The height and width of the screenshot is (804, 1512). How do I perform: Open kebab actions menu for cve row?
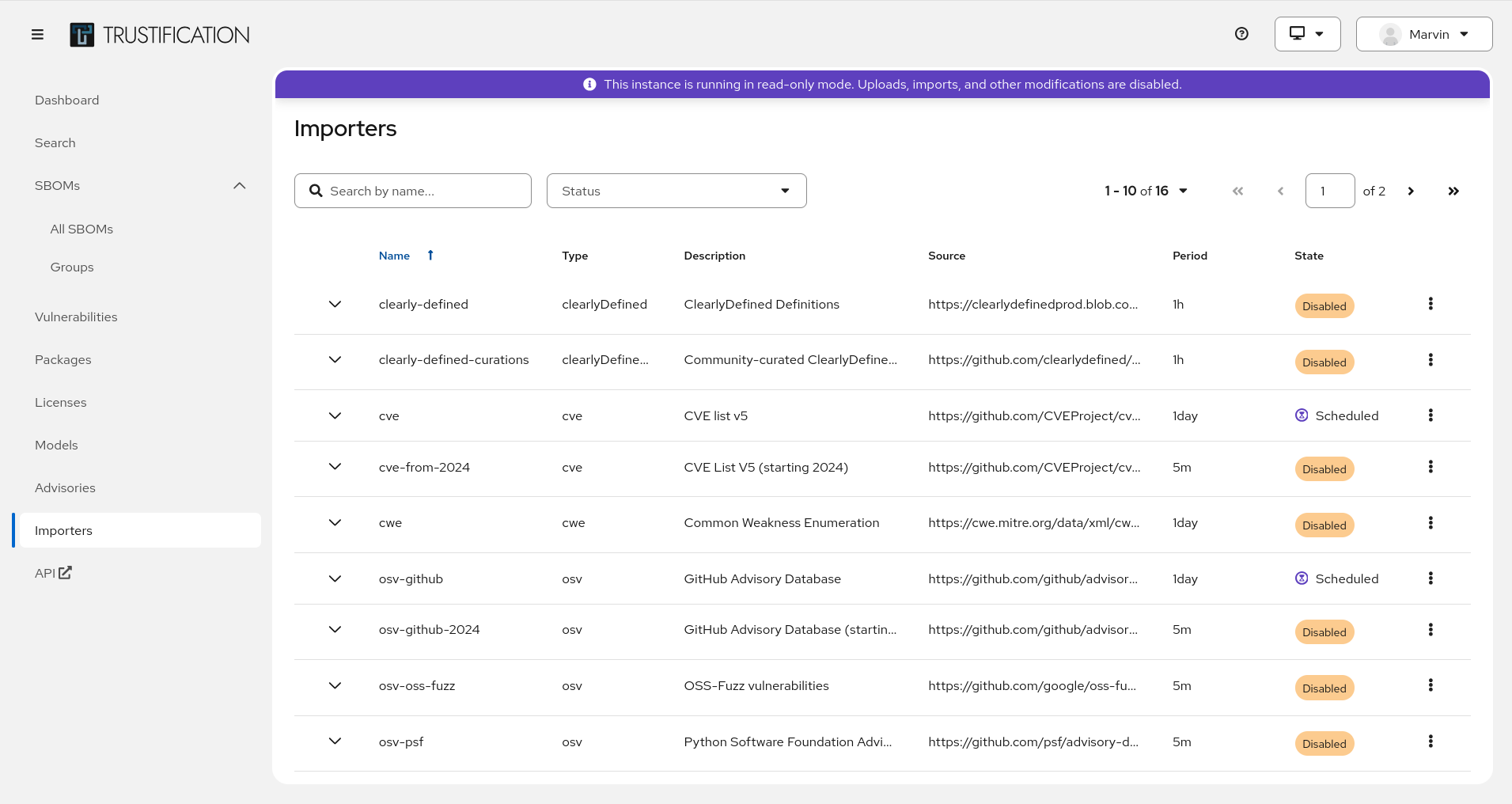(x=1431, y=415)
